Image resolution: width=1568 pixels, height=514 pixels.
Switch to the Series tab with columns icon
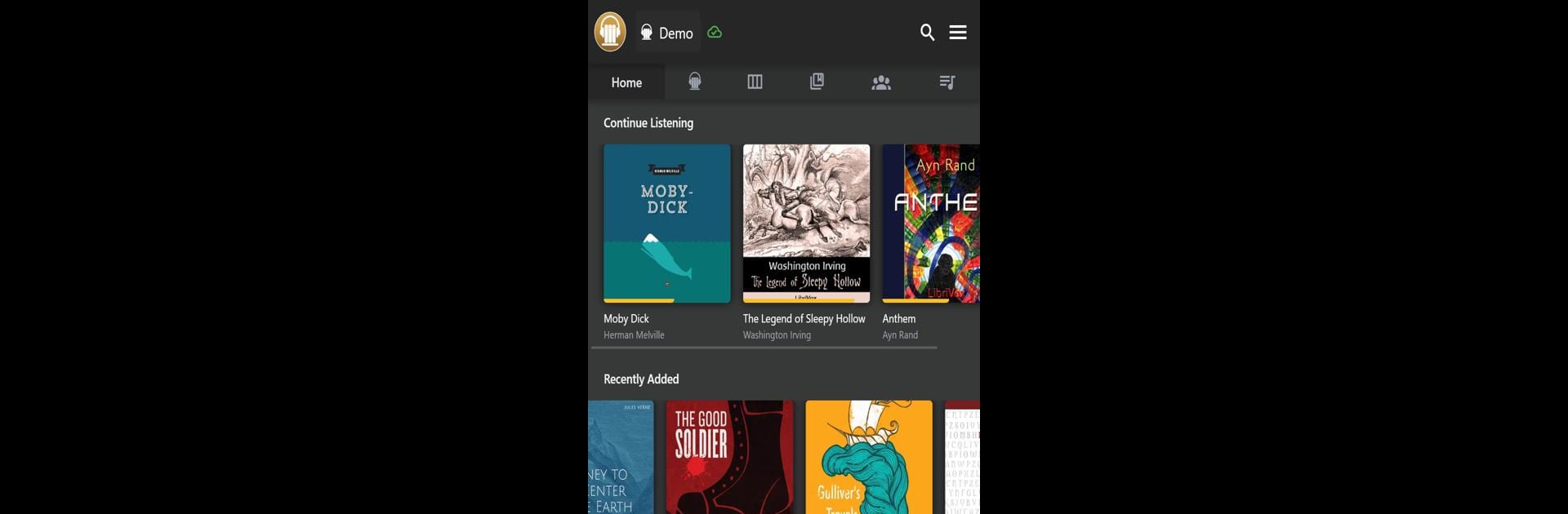[755, 82]
